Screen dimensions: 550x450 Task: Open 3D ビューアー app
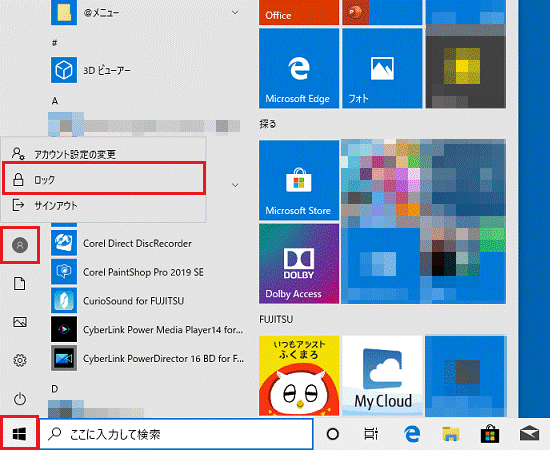tap(147, 70)
